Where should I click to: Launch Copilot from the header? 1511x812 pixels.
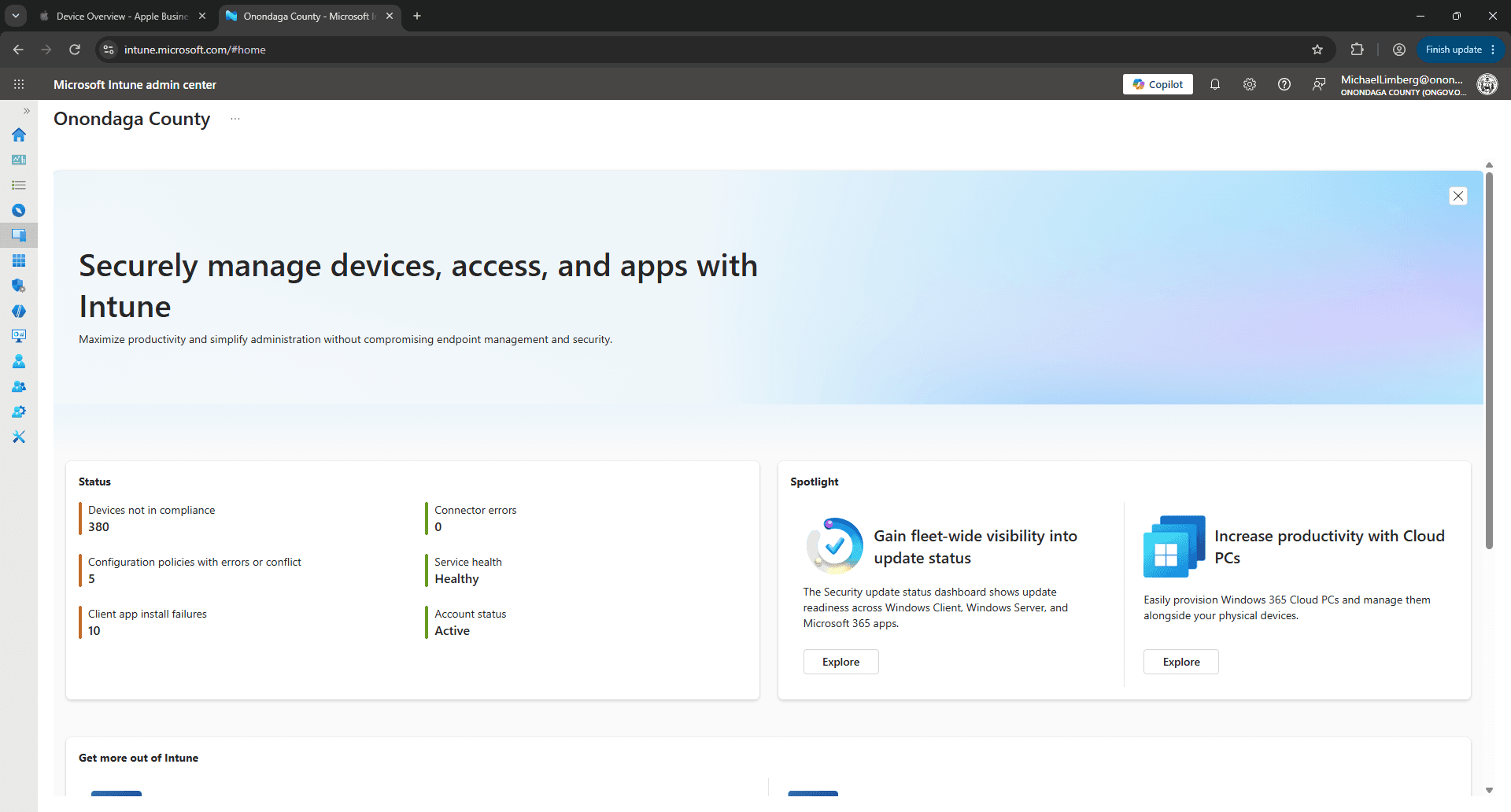tap(1158, 84)
